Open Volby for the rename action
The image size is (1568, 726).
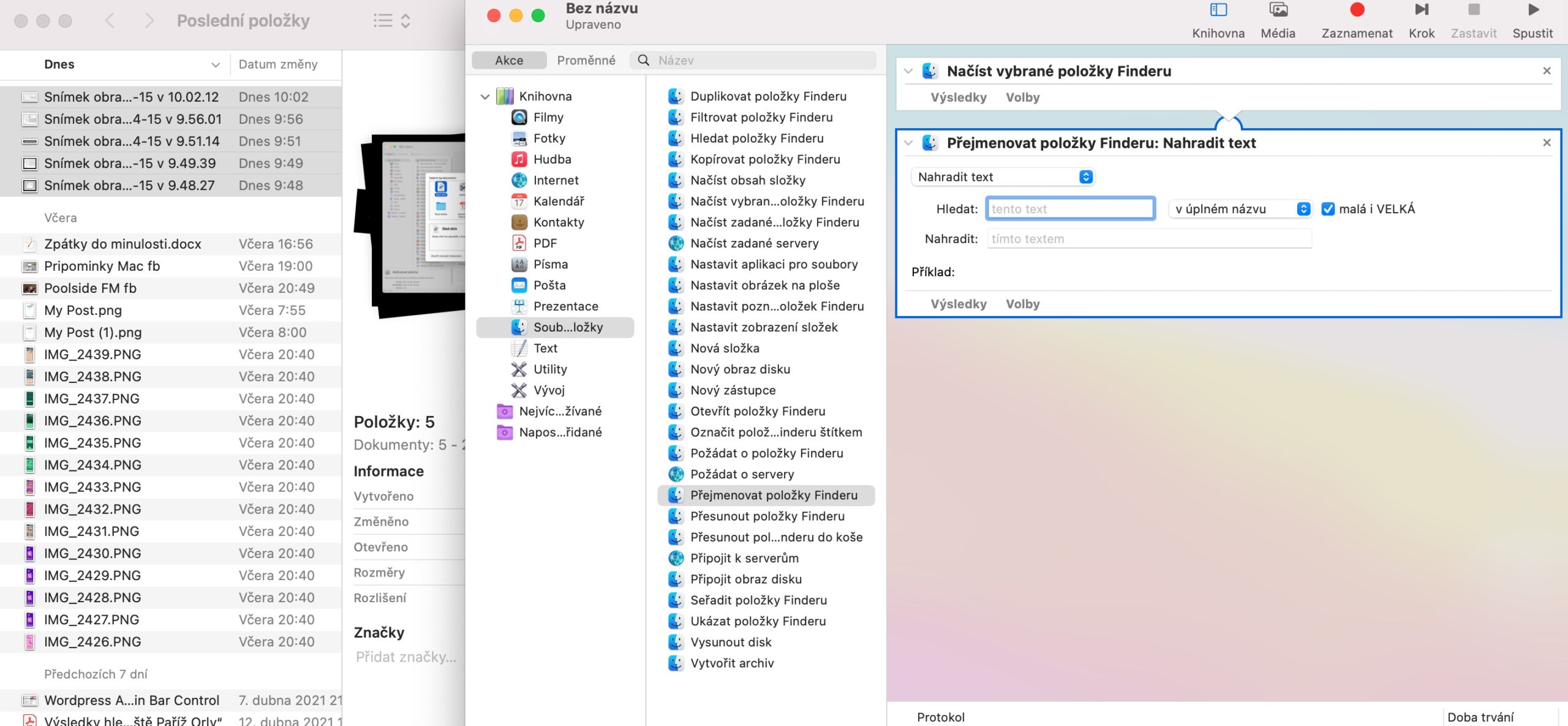[1022, 303]
